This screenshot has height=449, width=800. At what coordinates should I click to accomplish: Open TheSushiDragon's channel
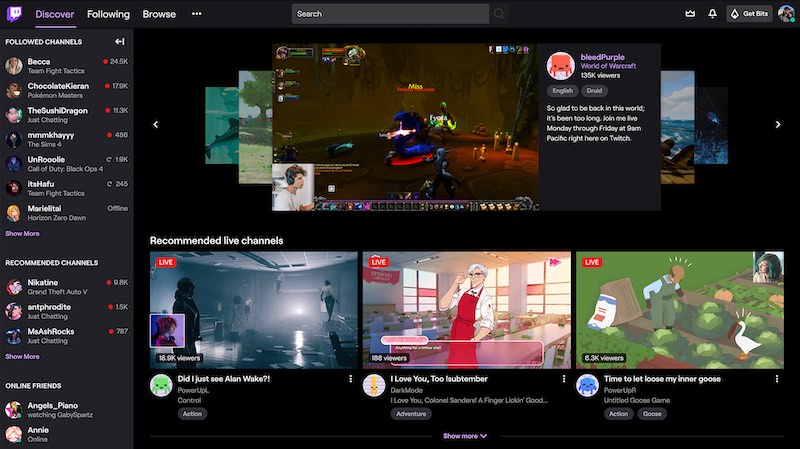66,115
